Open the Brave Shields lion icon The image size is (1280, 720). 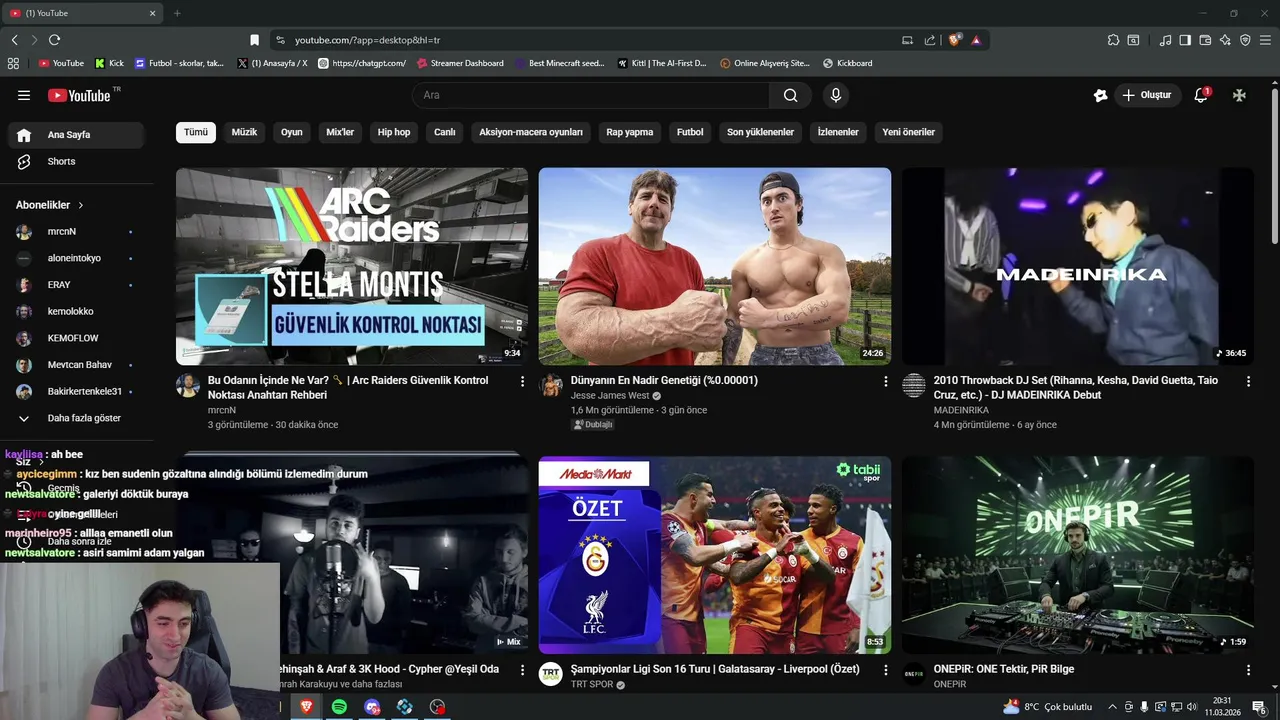955,40
